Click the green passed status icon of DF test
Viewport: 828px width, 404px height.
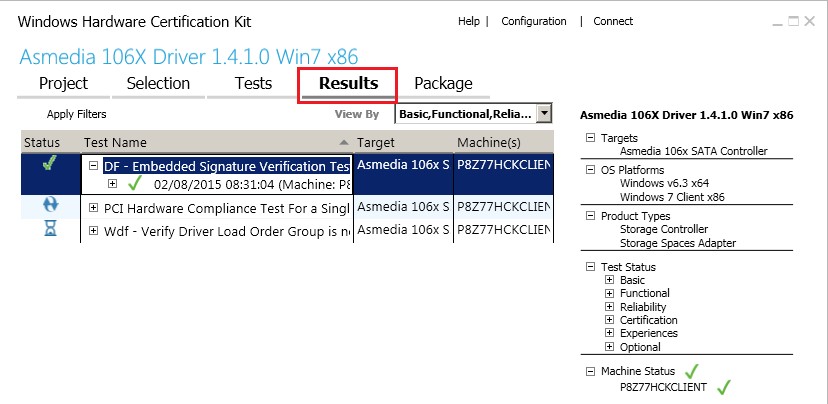[50, 165]
